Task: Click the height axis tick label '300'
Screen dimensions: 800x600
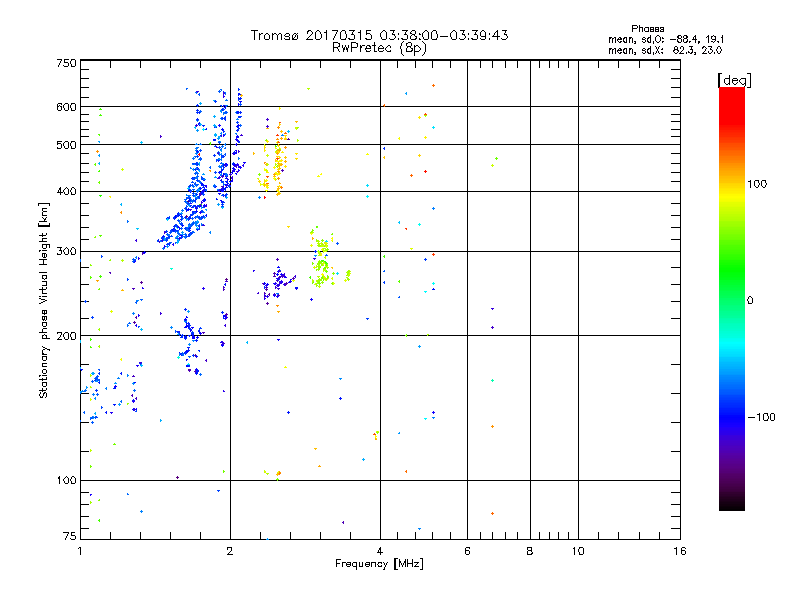Action: point(66,251)
